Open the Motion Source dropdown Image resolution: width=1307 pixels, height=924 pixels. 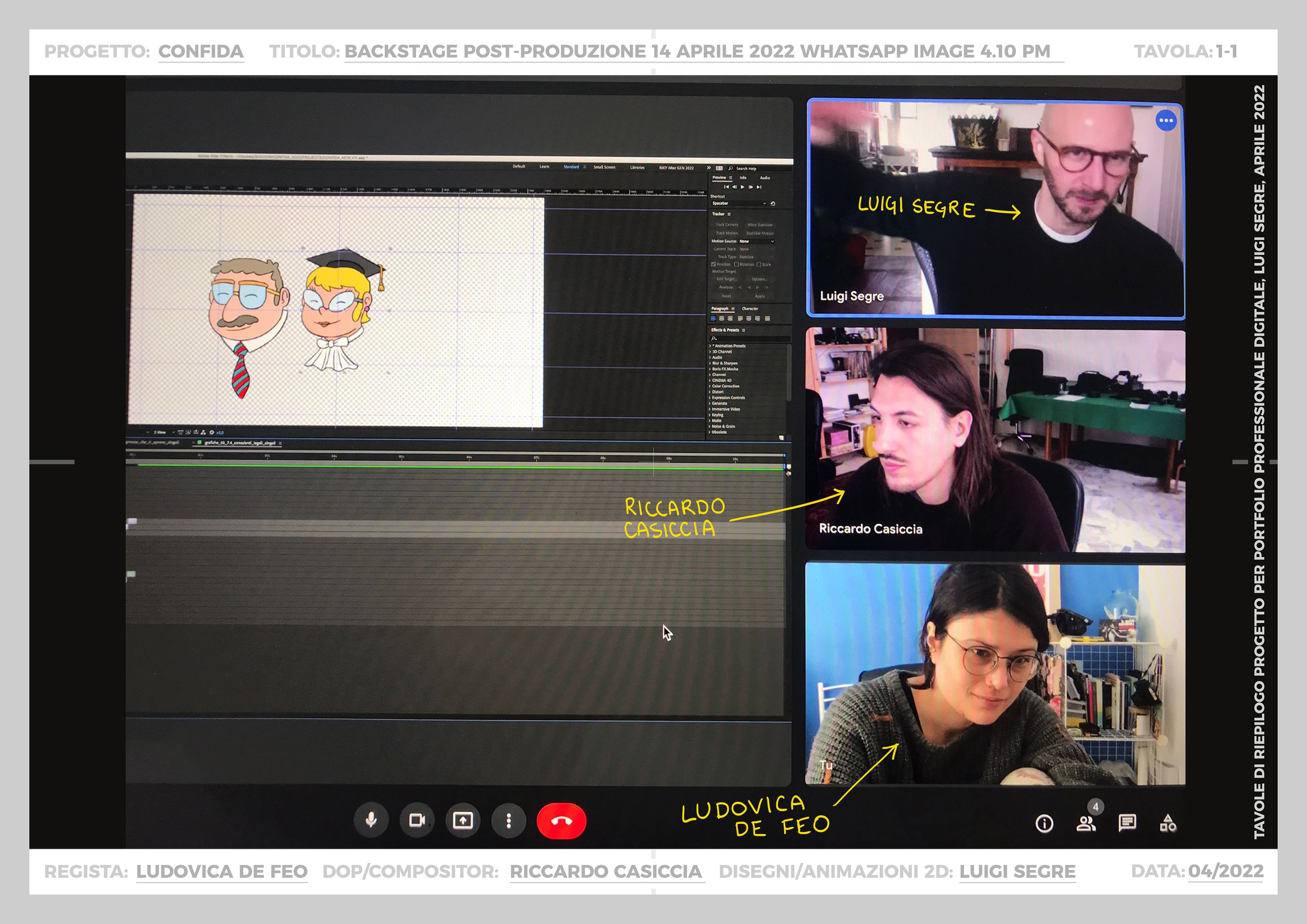pyautogui.click(x=756, y=241)
